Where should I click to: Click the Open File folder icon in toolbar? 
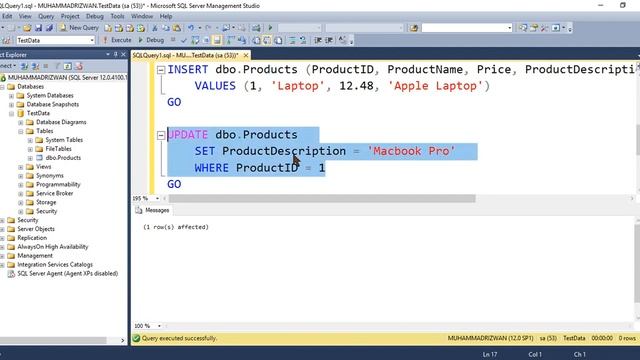pos(27,28)
